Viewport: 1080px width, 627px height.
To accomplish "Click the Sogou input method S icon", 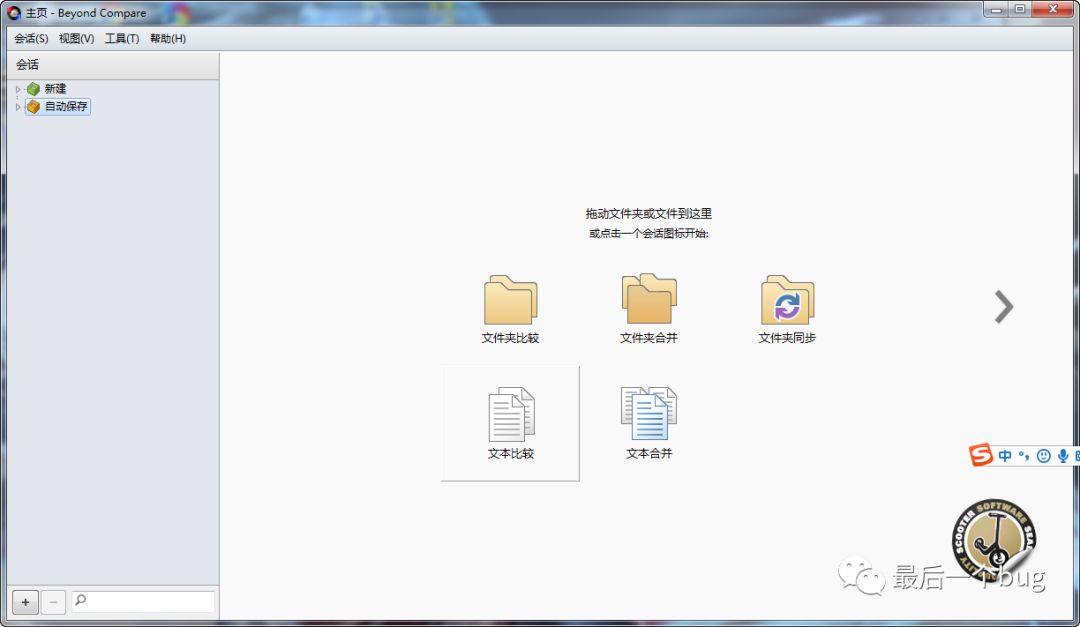I will (x=981, y=456).
